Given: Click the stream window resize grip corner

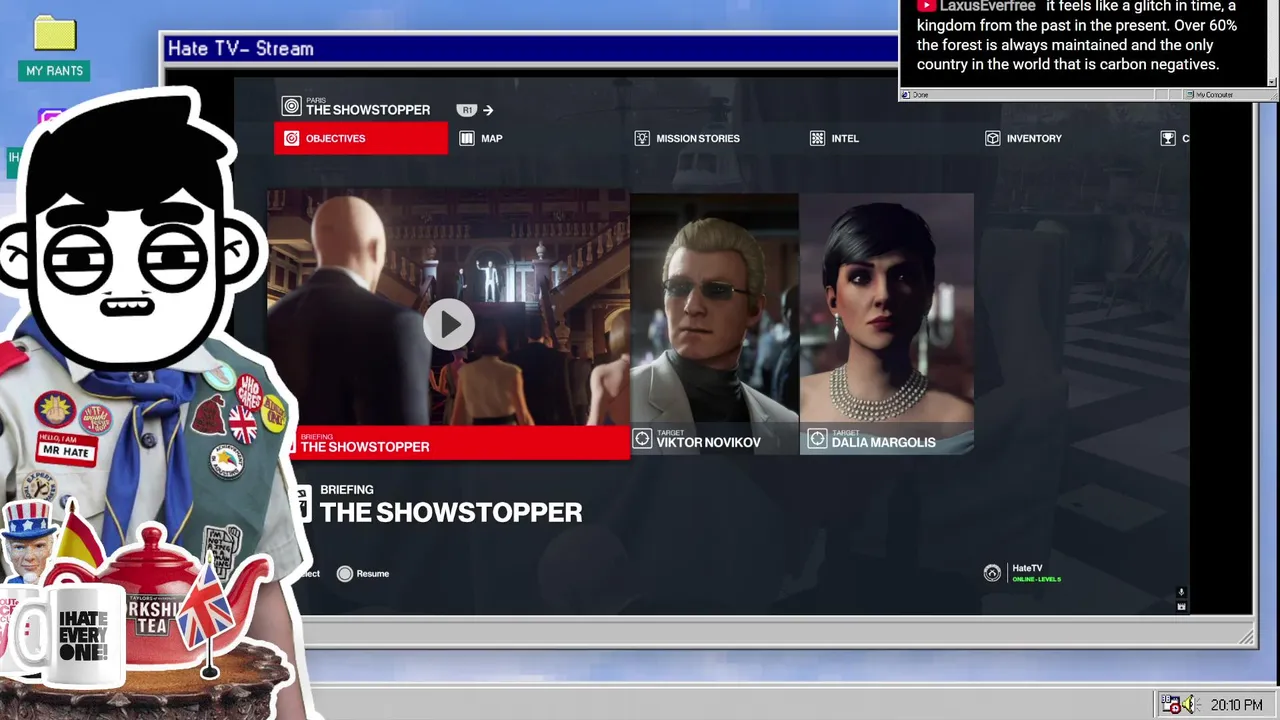Looking at the screenshot, I should (x=1247, y=636).
